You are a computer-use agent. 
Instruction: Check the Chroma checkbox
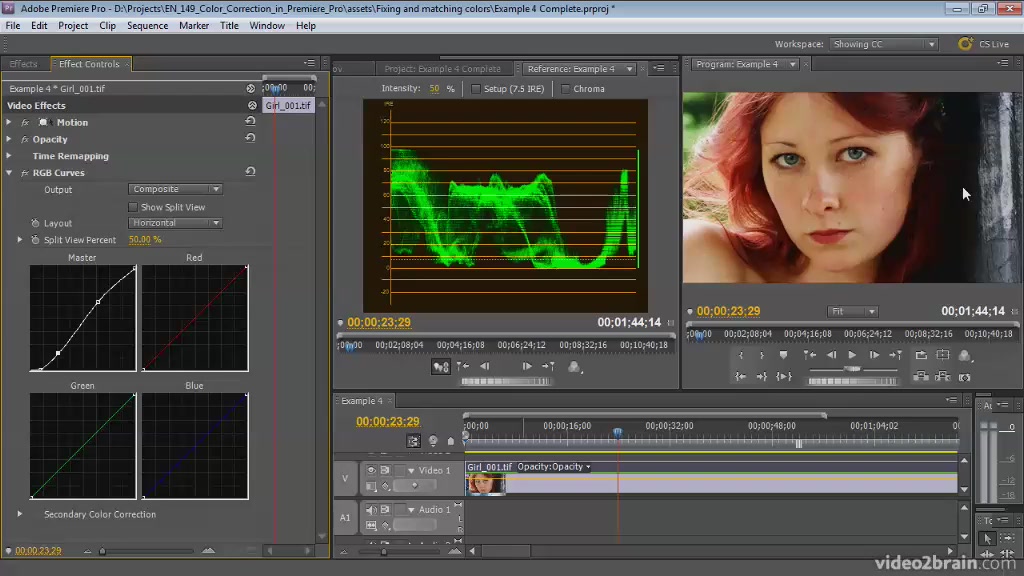coord(566,89)
